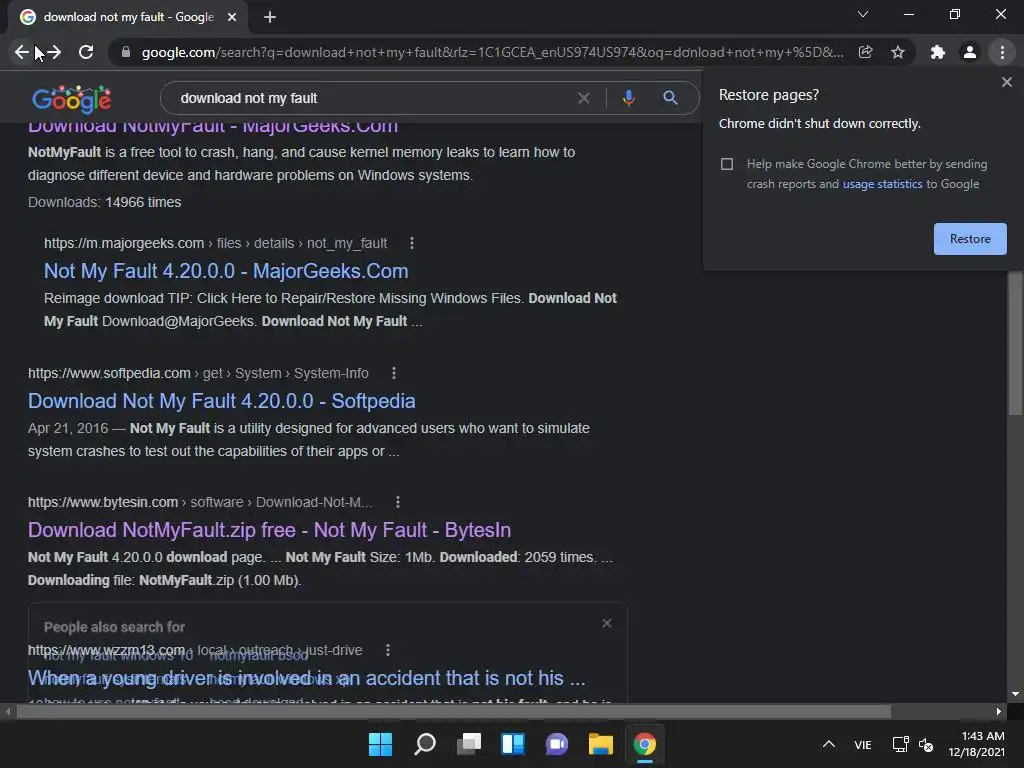This screenshot has width=1024, height=768.
Task: Open Task View on the taskbar
Action: [x=469, y=744]
